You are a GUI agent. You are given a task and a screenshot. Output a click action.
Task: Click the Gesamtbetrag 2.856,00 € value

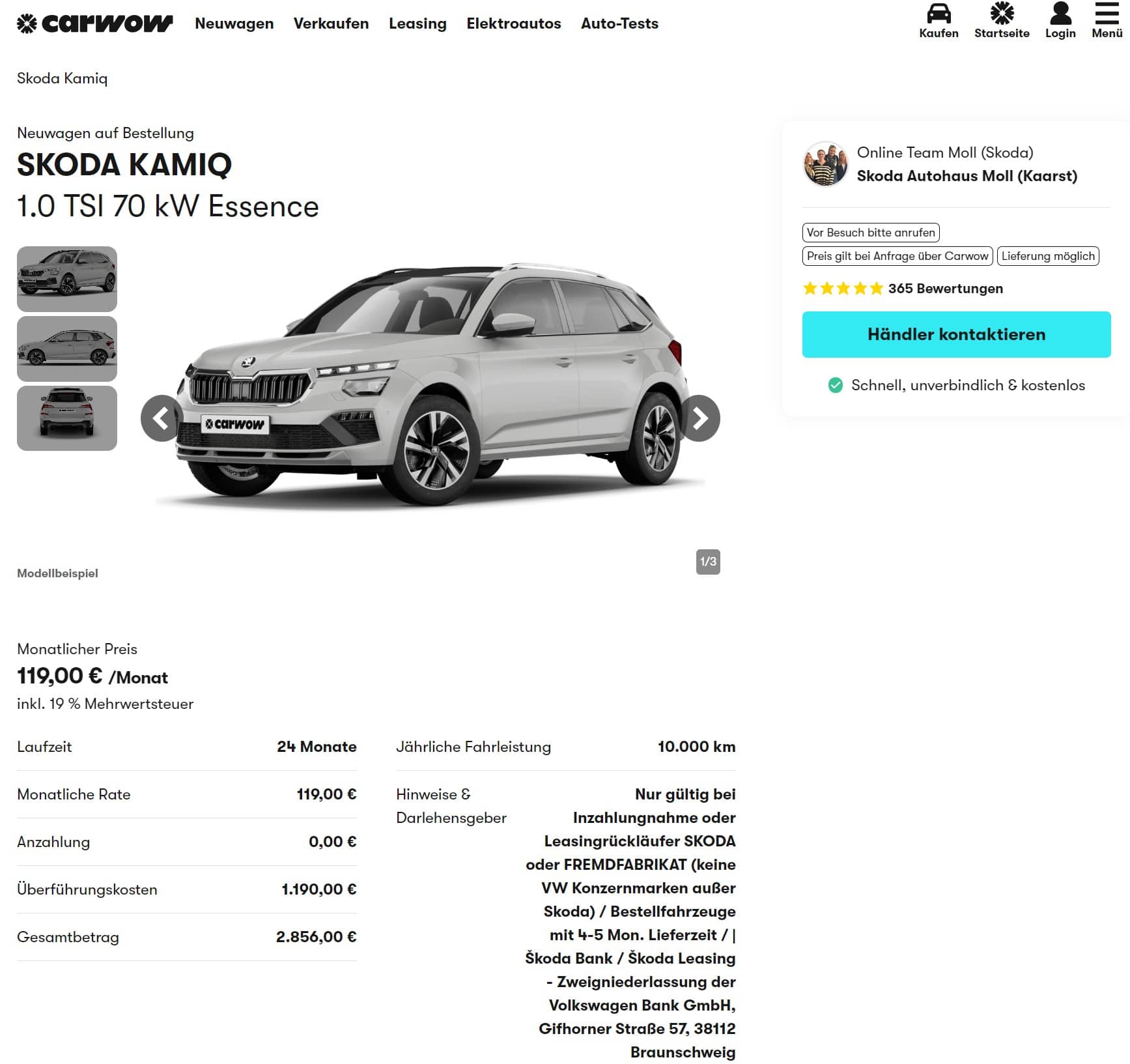316,937
